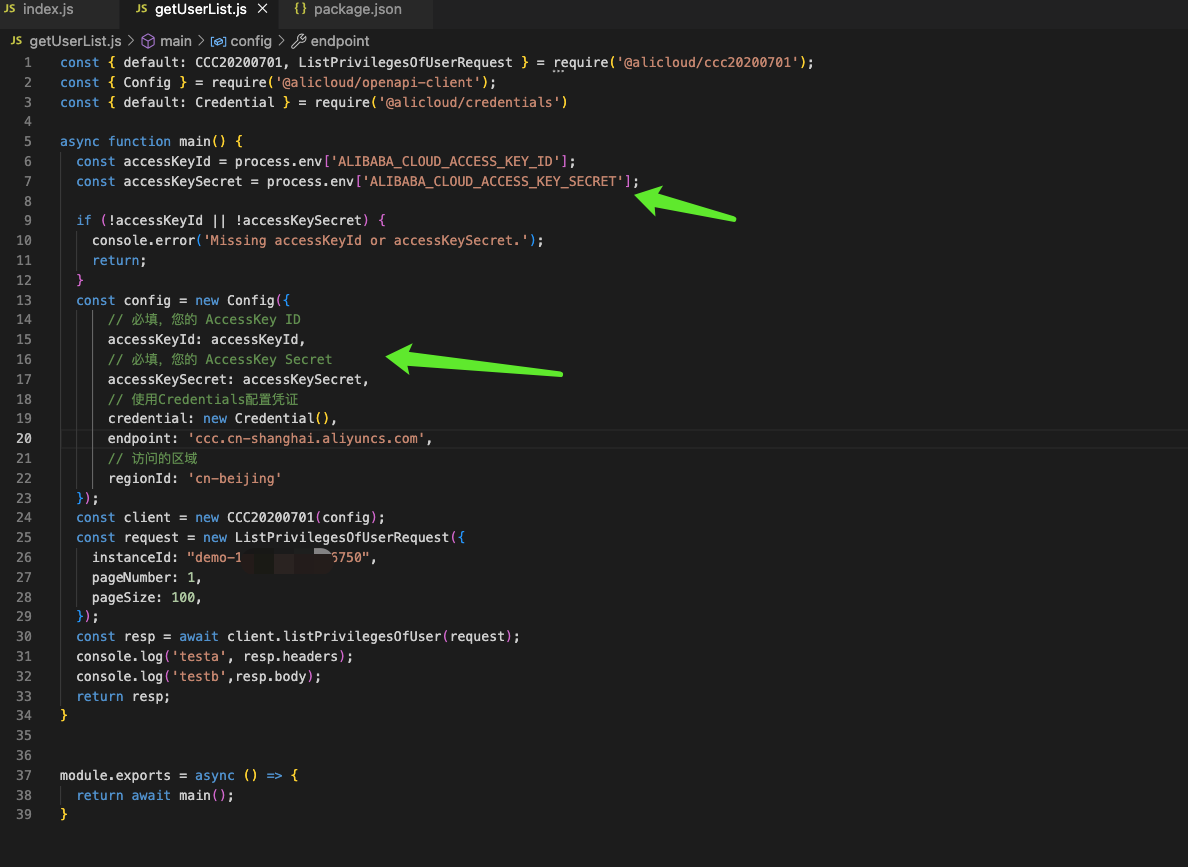Open the config breadcrumb symbol list
Viewport: 1188px width, 867px height.
[251, 41]
